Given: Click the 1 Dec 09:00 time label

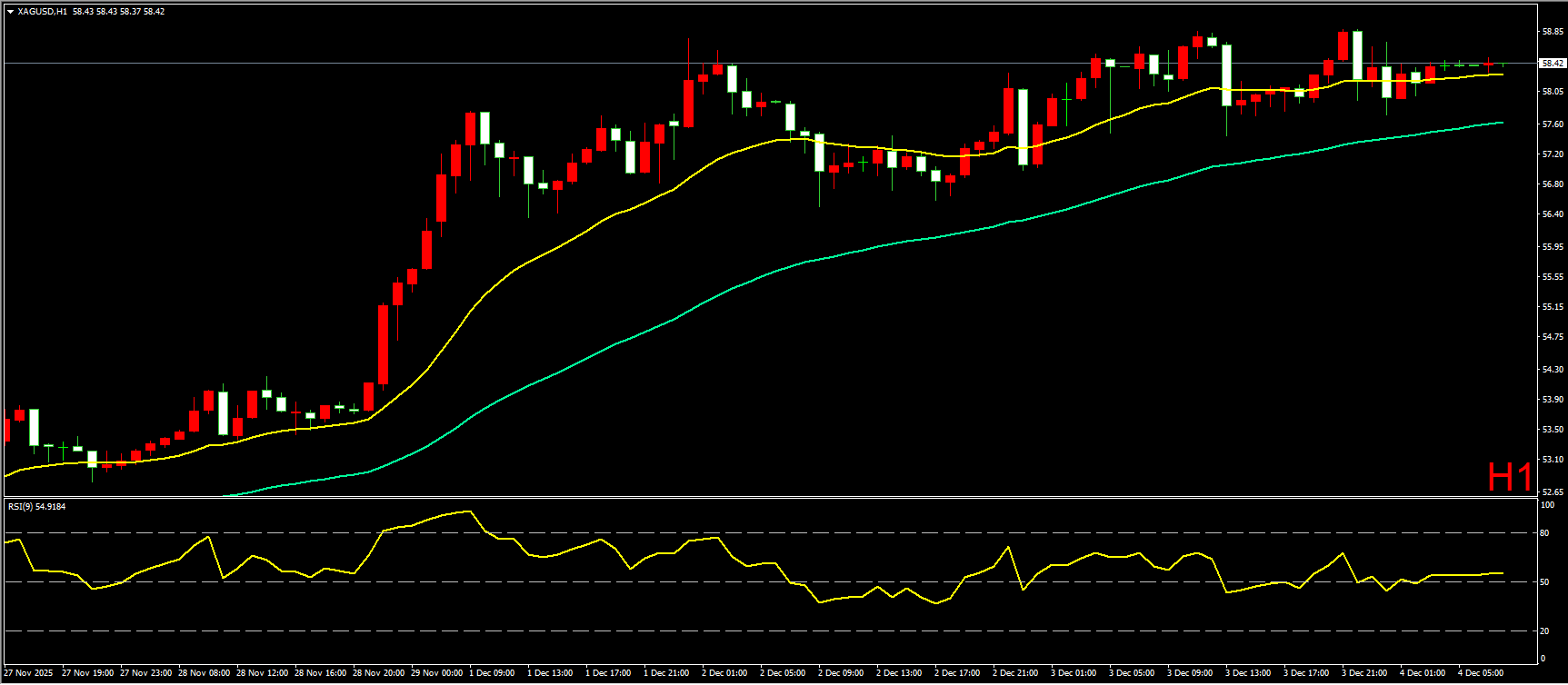Looking at the screenshot, I should 492,673.
